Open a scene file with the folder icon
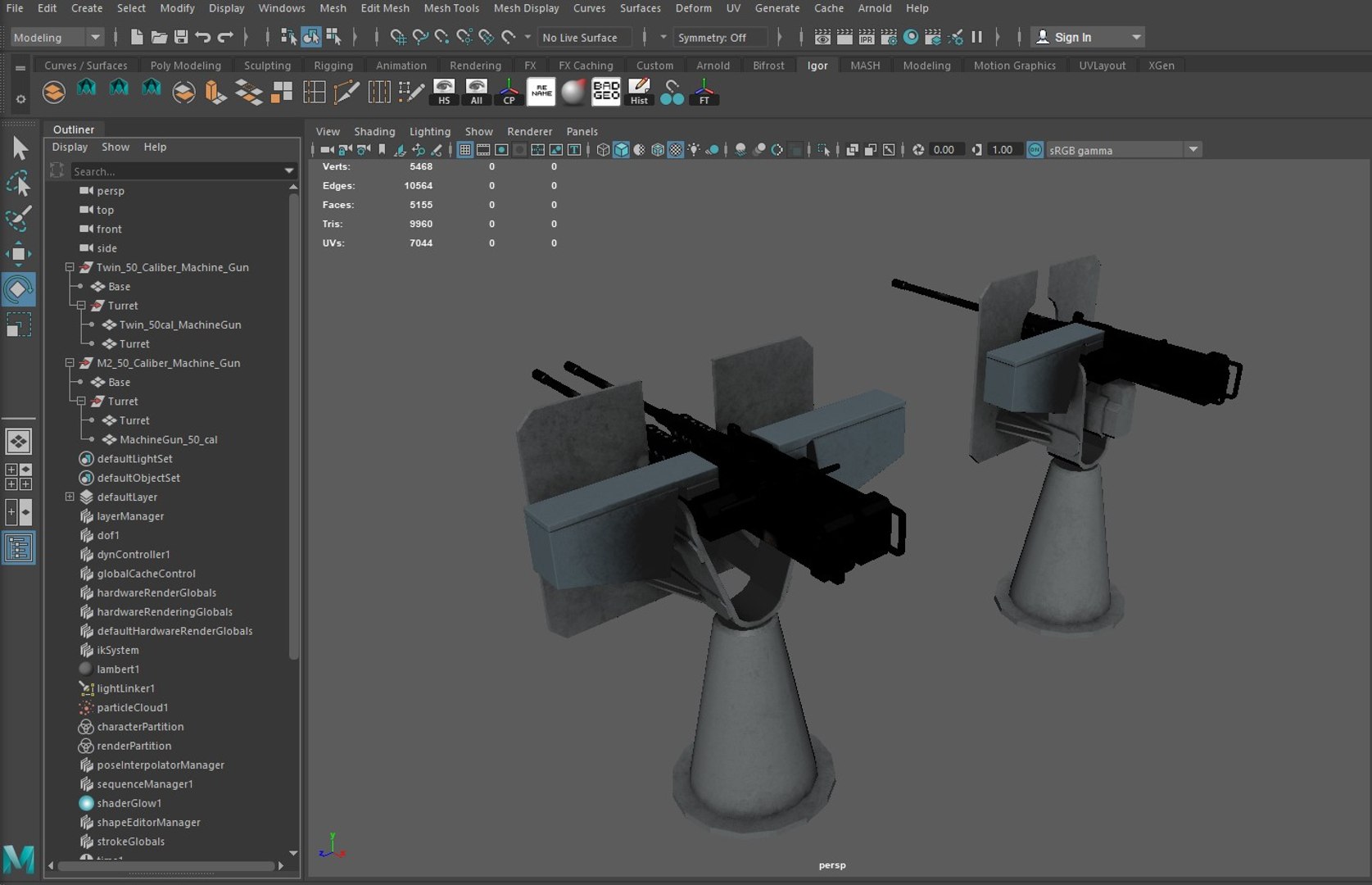The height and width of the screenshot is (885, 1372). [x=159, y=37]
